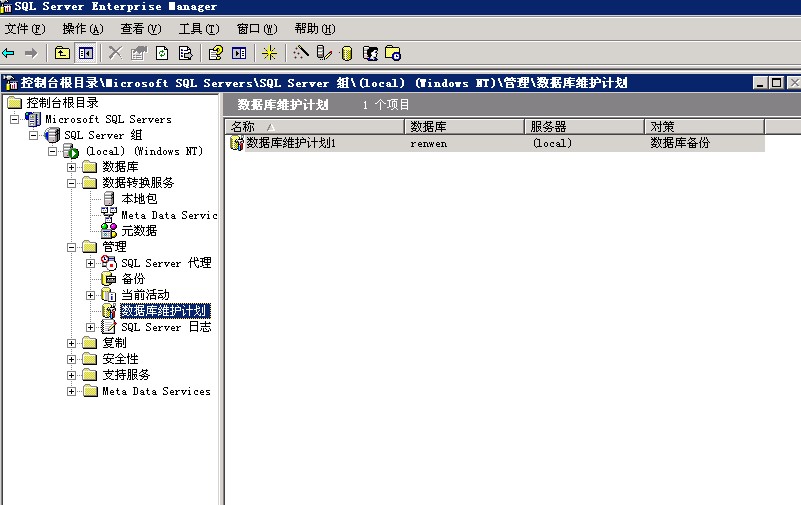The width and height of the screenshot is (801, 505).
Task: Expand the 当前活动 node
Action: 90,295
